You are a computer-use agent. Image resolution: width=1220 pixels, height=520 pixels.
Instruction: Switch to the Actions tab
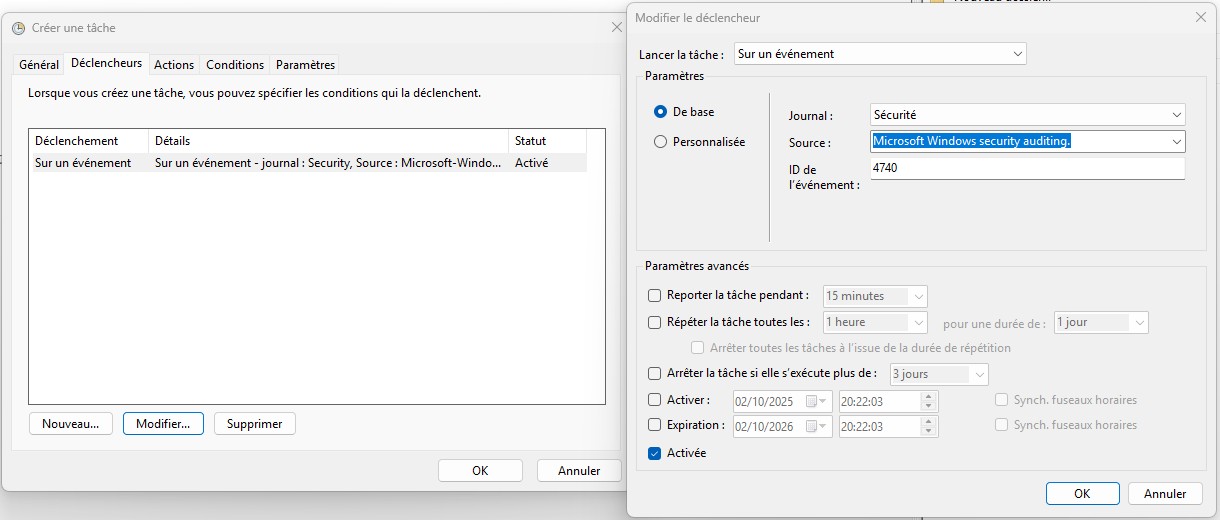click(174, 65)
